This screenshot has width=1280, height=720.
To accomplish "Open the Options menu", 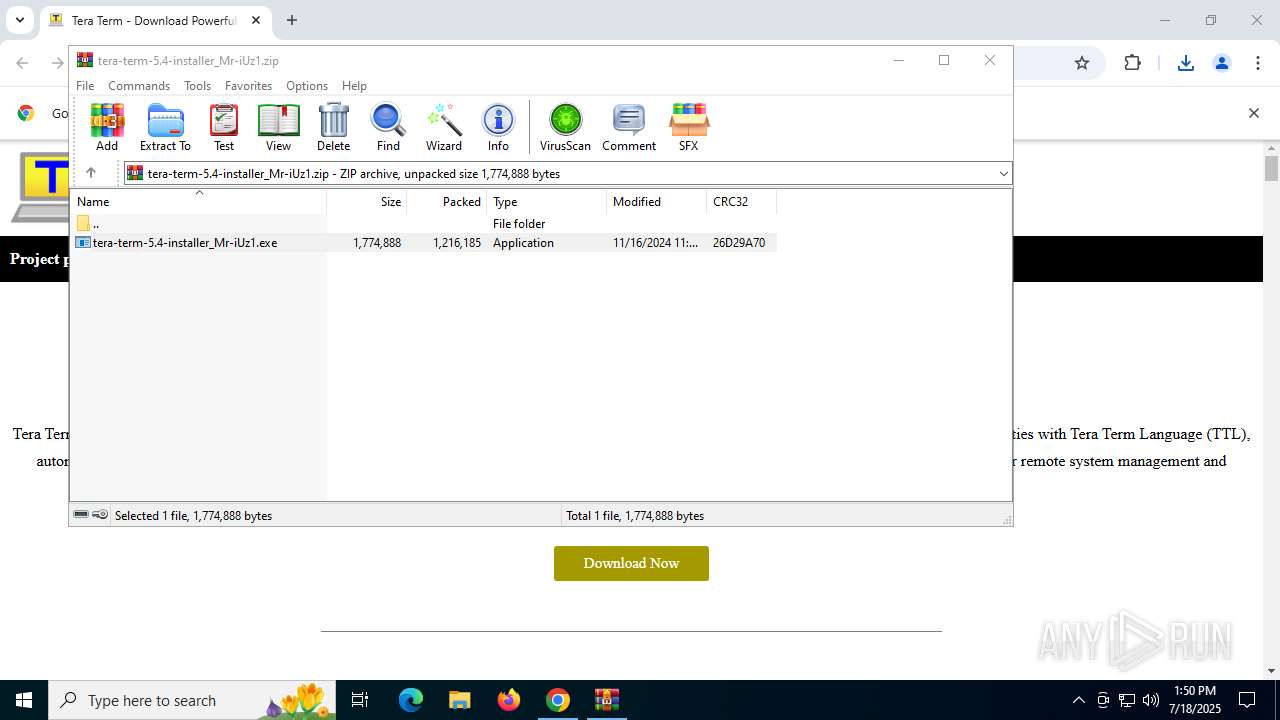I will pyautogui.click(x=307, y=86).
